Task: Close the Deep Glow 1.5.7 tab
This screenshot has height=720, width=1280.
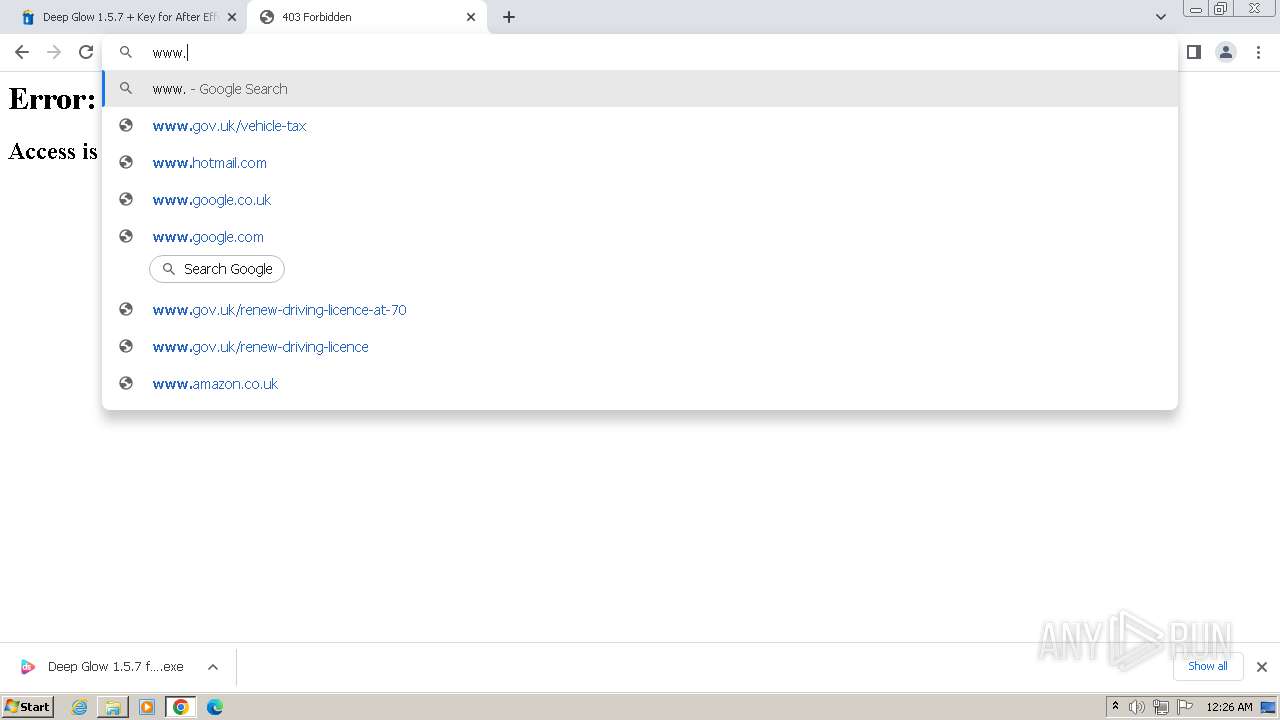Action: [x=232, y=17]
